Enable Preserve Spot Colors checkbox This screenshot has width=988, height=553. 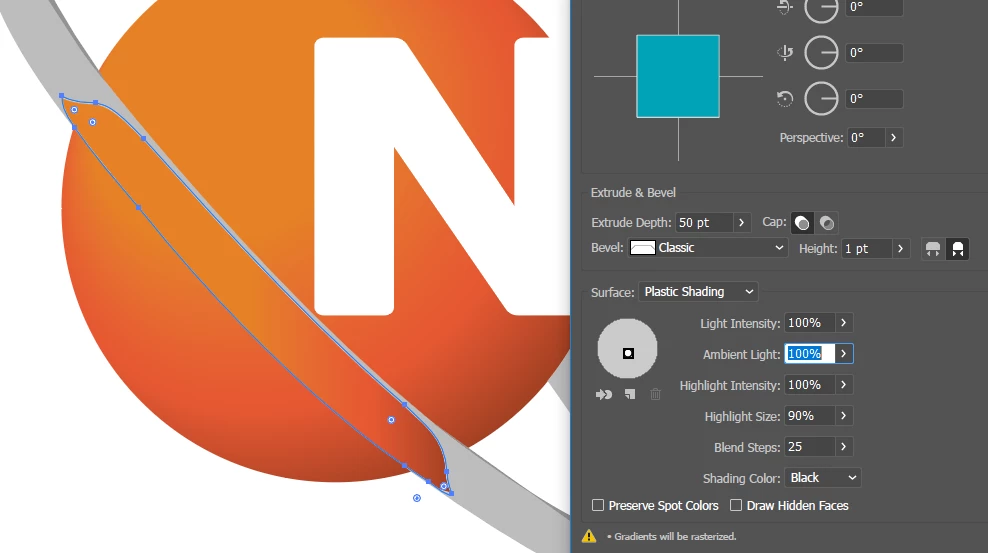point(598,505)
